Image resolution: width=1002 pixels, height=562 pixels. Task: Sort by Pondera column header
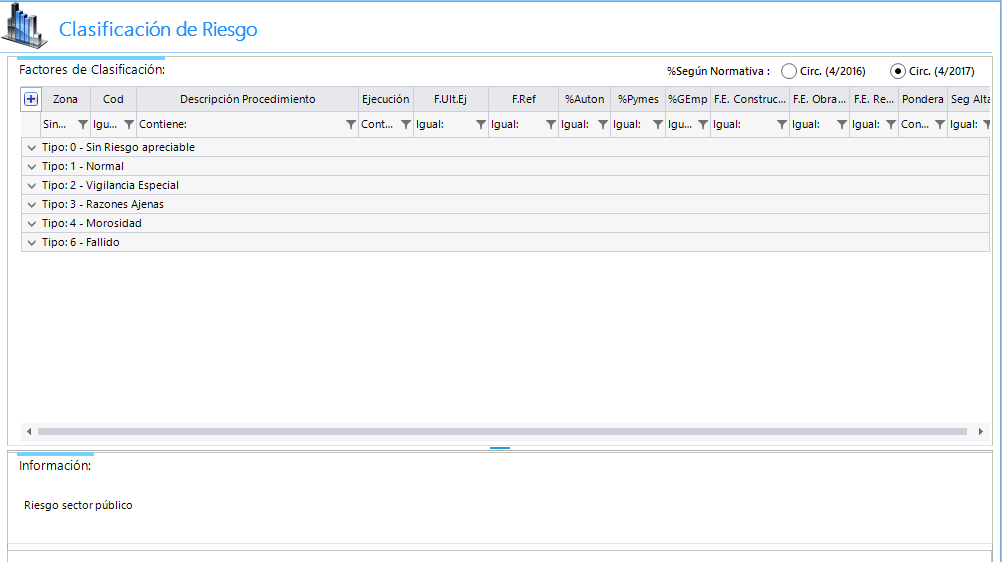pyautogui.click(x=923, y=99)
